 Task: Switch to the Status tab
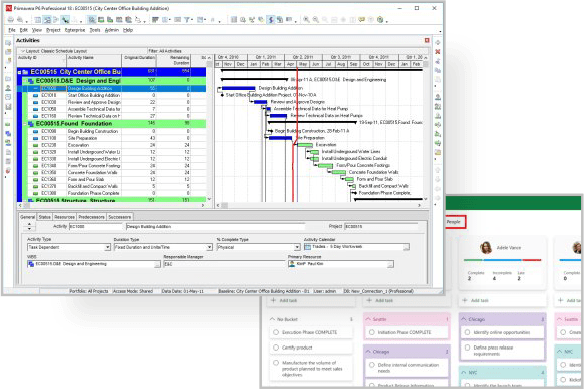coord(44,217)
